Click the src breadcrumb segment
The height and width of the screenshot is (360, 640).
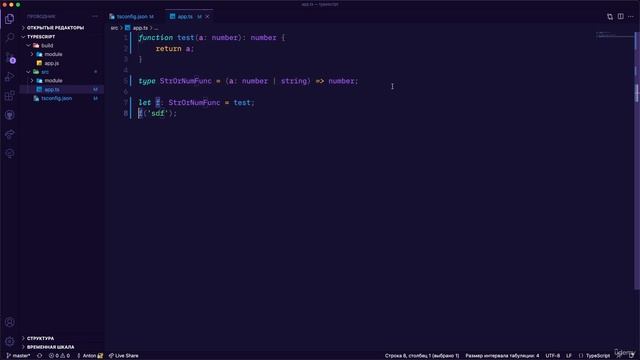[114, 28]
